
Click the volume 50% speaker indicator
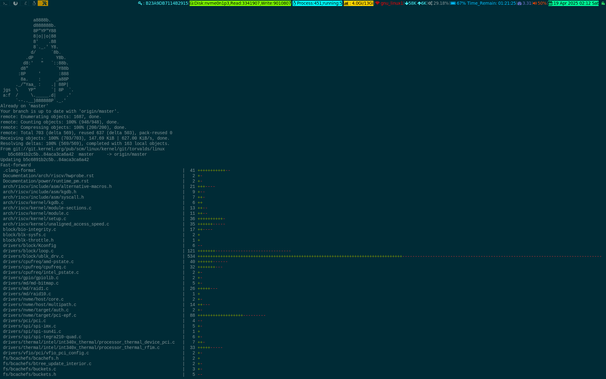[x=540, y=3]
